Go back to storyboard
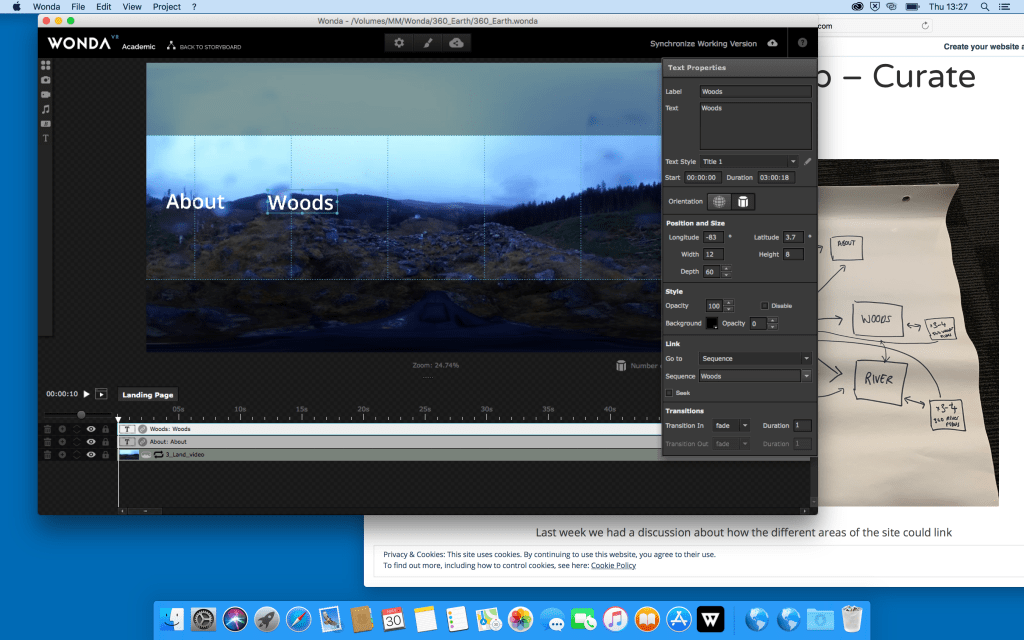This screenshot has height=640, width=1024. 204,46
